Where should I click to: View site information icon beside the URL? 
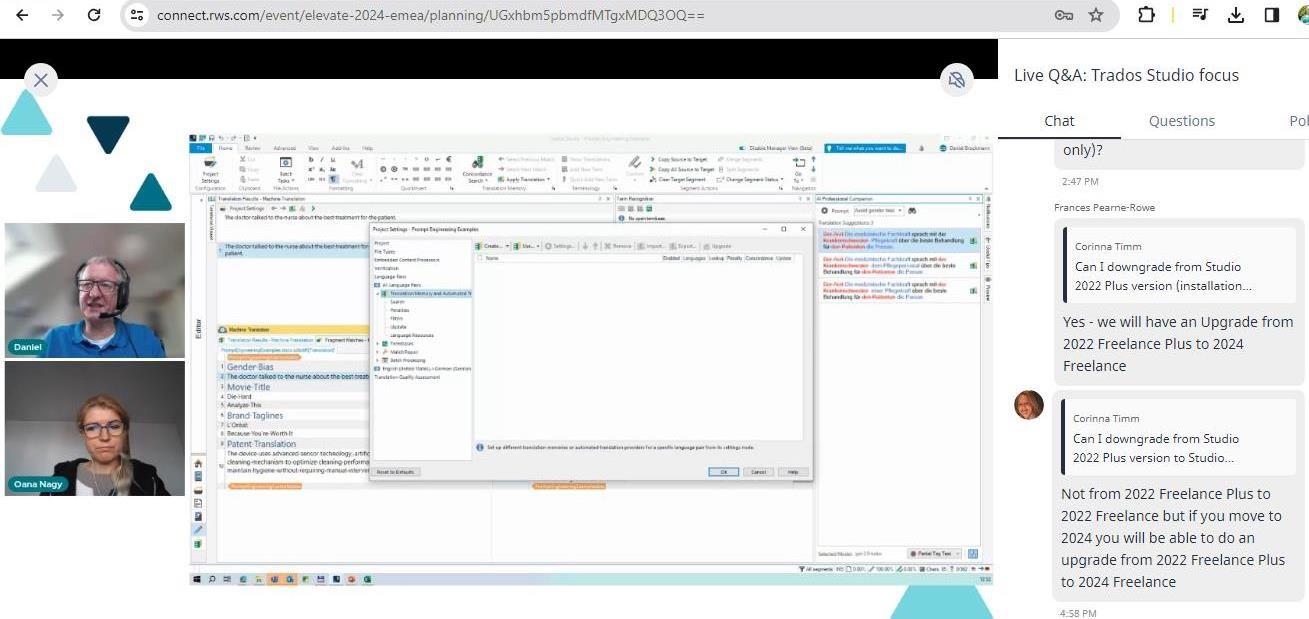click(138, 15)
